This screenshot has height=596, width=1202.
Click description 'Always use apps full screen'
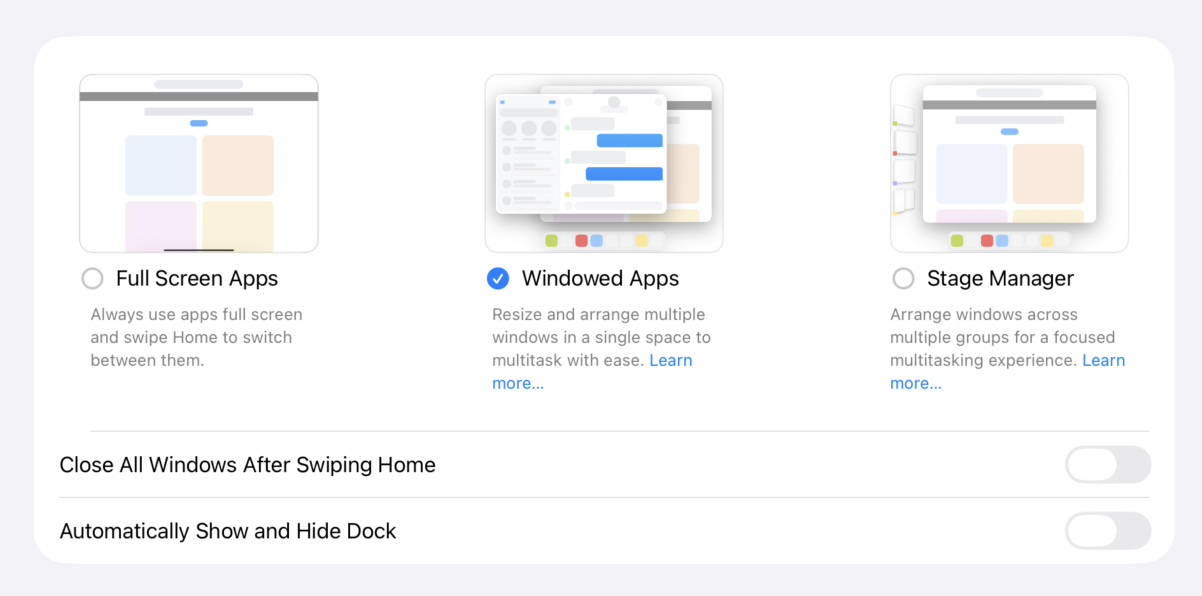(196, 337)
